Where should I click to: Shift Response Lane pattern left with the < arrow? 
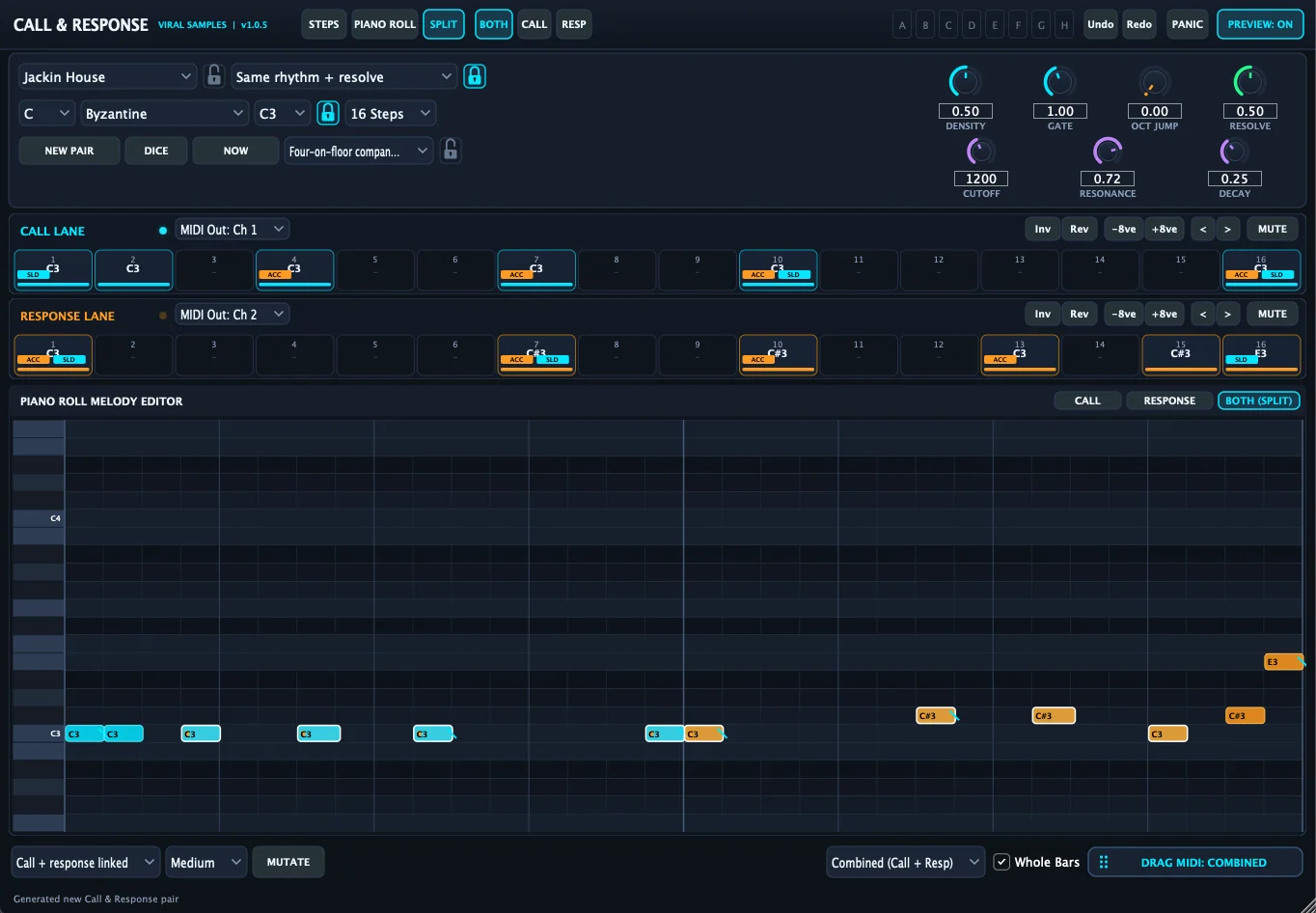pyautogui.click(x=1202, y=315)
